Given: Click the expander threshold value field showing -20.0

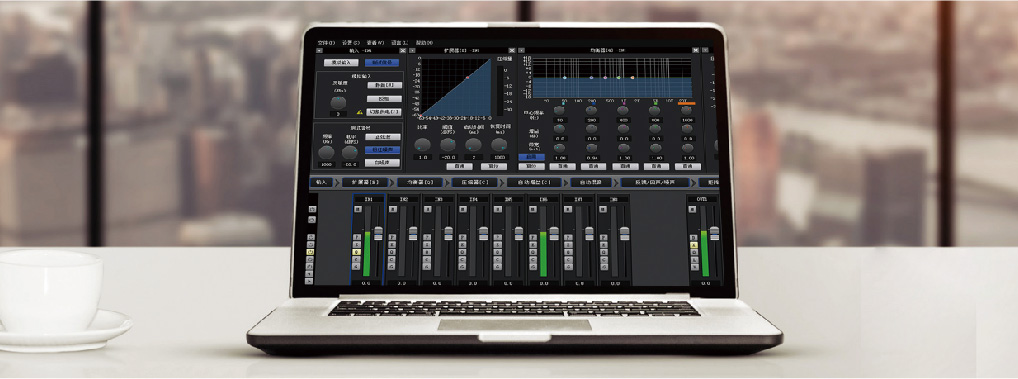Looking at the screenshot, I should click(x=448, y=157).
